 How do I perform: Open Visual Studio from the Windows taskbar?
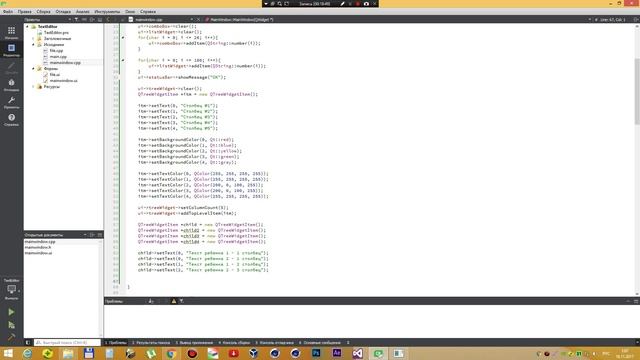point(358,353)
